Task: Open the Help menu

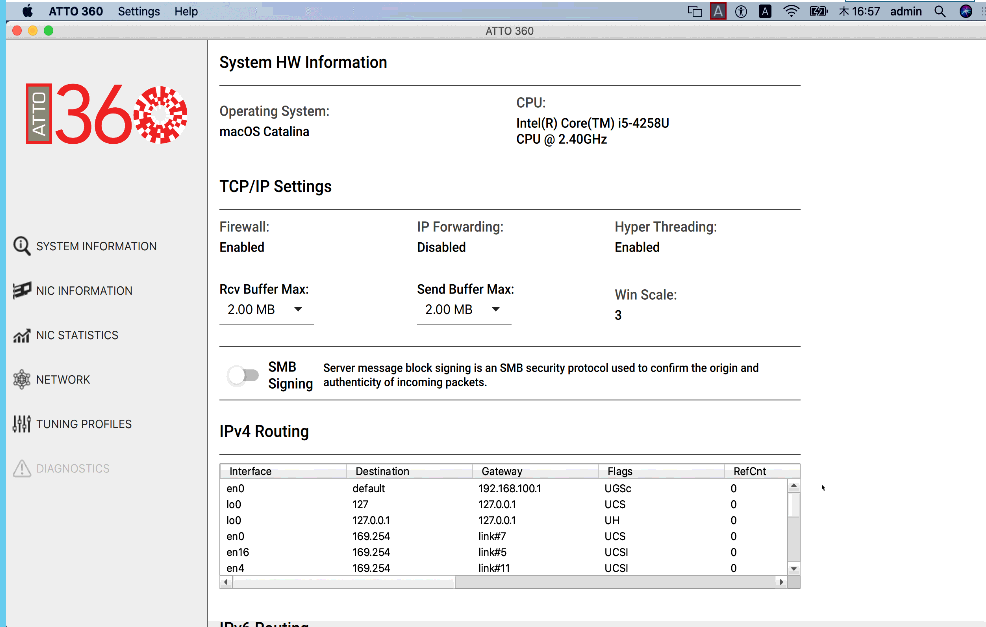Action: point(186,11)
